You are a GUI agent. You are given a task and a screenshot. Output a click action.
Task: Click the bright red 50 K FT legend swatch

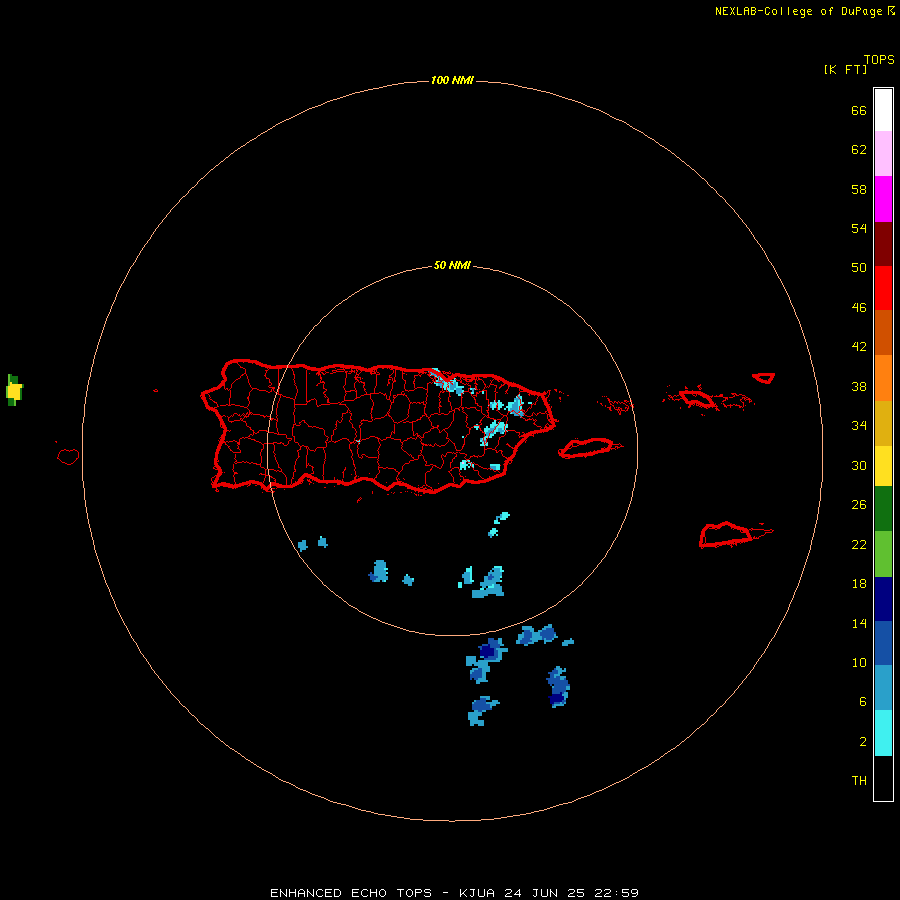883,288
